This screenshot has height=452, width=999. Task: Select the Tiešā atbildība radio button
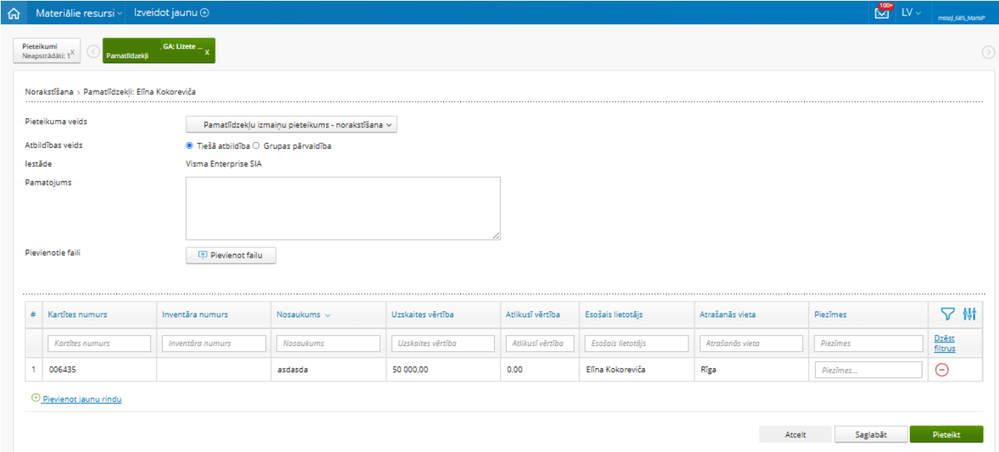point(189,145)
